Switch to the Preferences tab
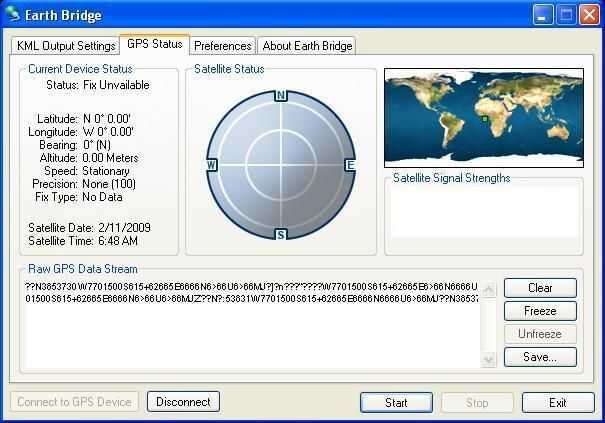 pyautogui.click(x=223, y=46)
